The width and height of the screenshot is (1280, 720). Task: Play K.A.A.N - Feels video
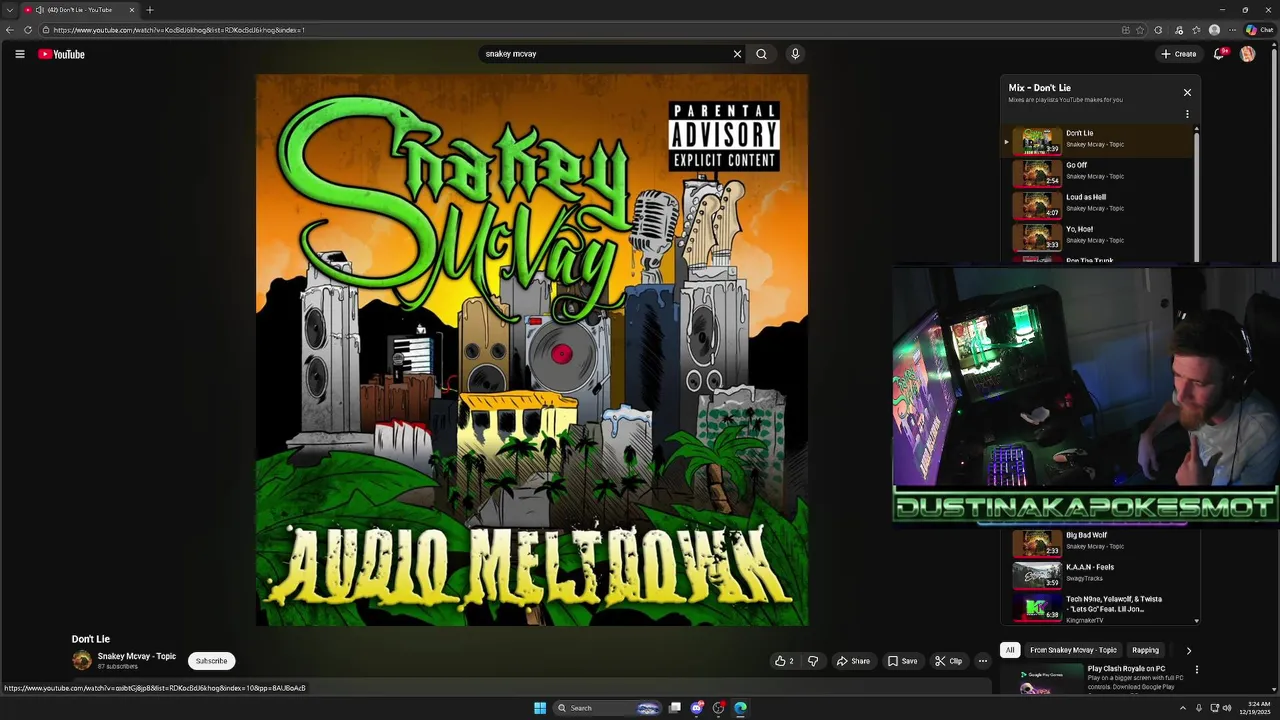coord(1098,574)
